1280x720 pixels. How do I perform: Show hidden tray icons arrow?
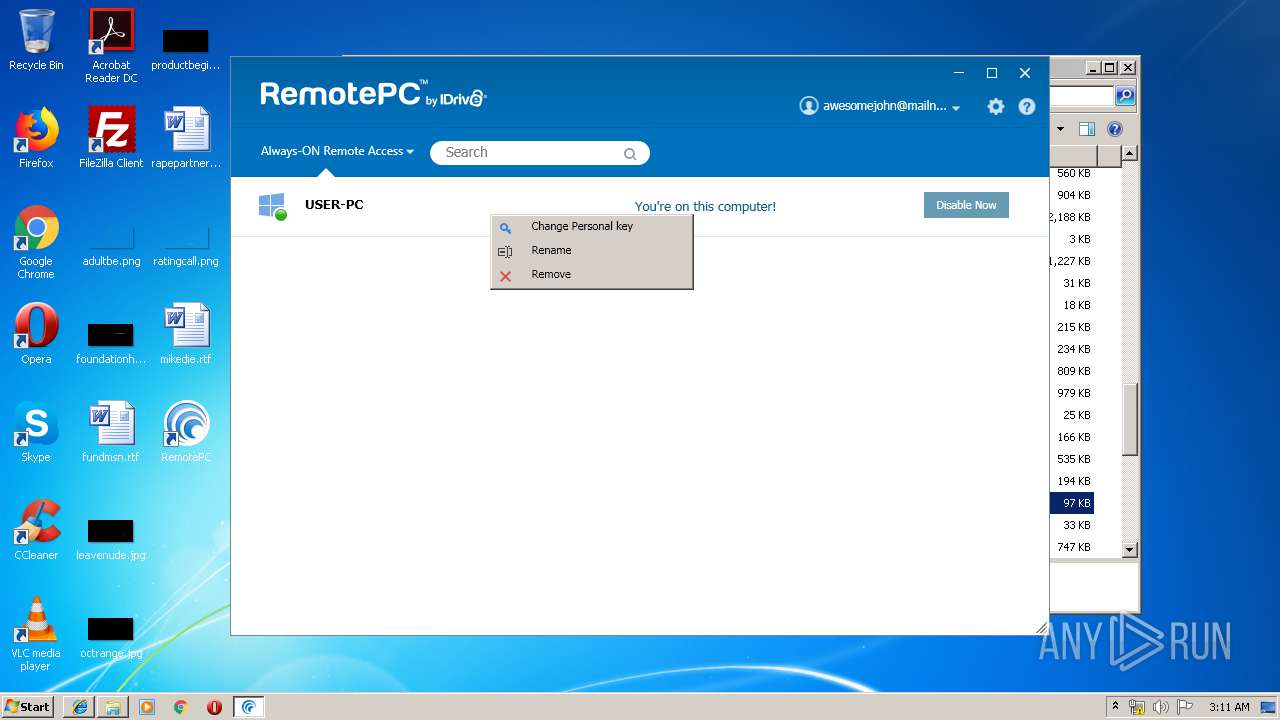click(1115, 707)
